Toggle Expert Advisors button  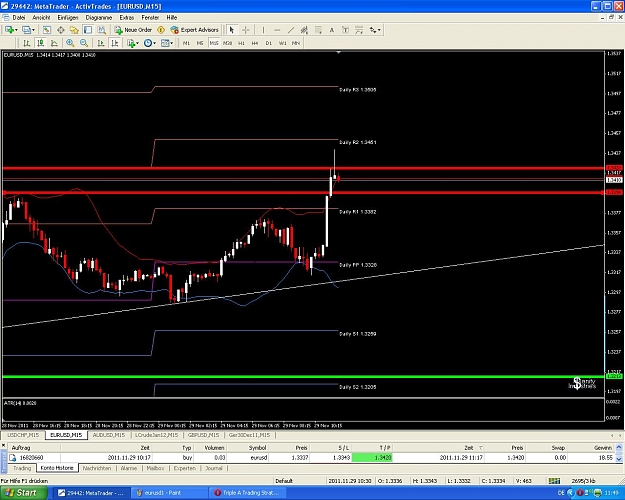[195, 30]
